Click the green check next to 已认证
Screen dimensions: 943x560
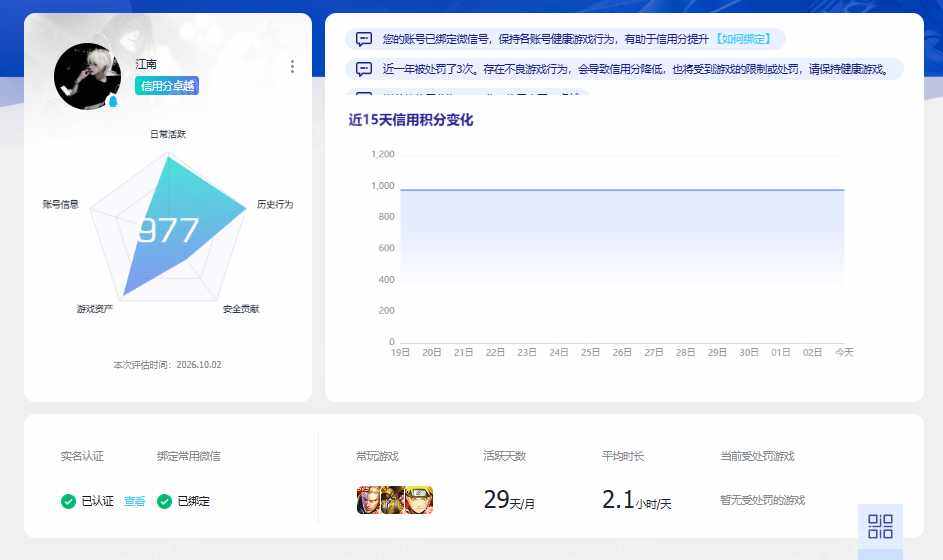click(x=69, y=501)
